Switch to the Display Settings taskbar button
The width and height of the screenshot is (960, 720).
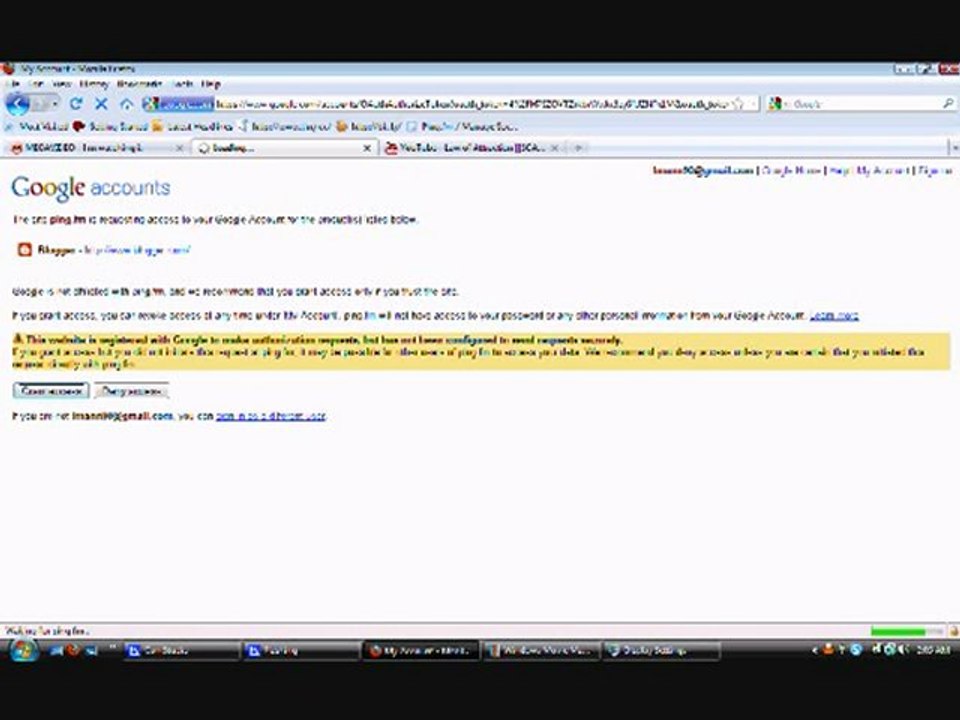[661, 650]
